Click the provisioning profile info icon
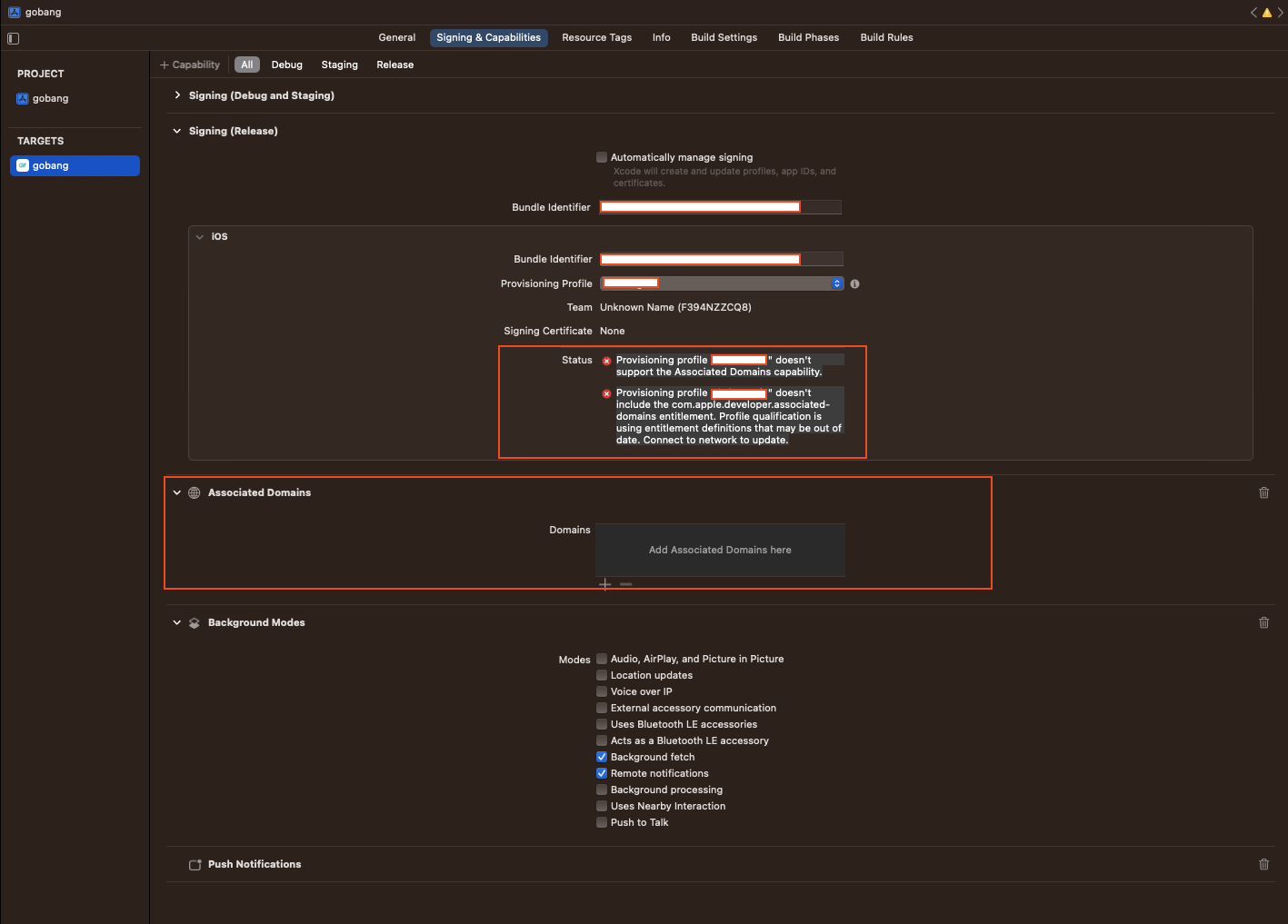 click(854, 283)
